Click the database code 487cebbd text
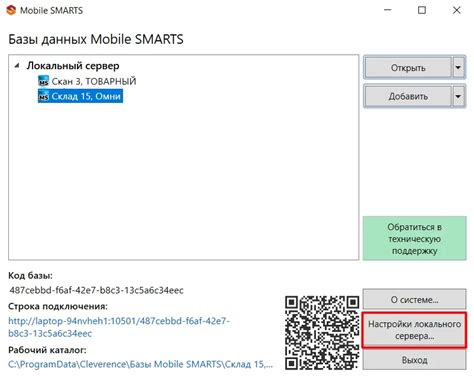Viewport: 474px width, 378px height. [96, 290]
